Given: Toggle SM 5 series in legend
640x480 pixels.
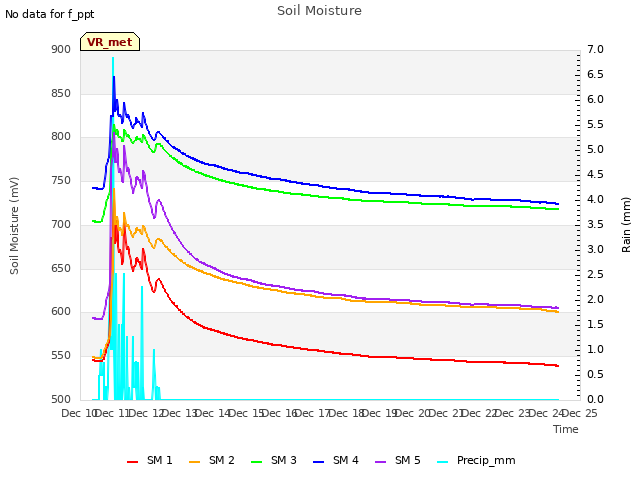Looking at the screenshot, I should [398, 460].
